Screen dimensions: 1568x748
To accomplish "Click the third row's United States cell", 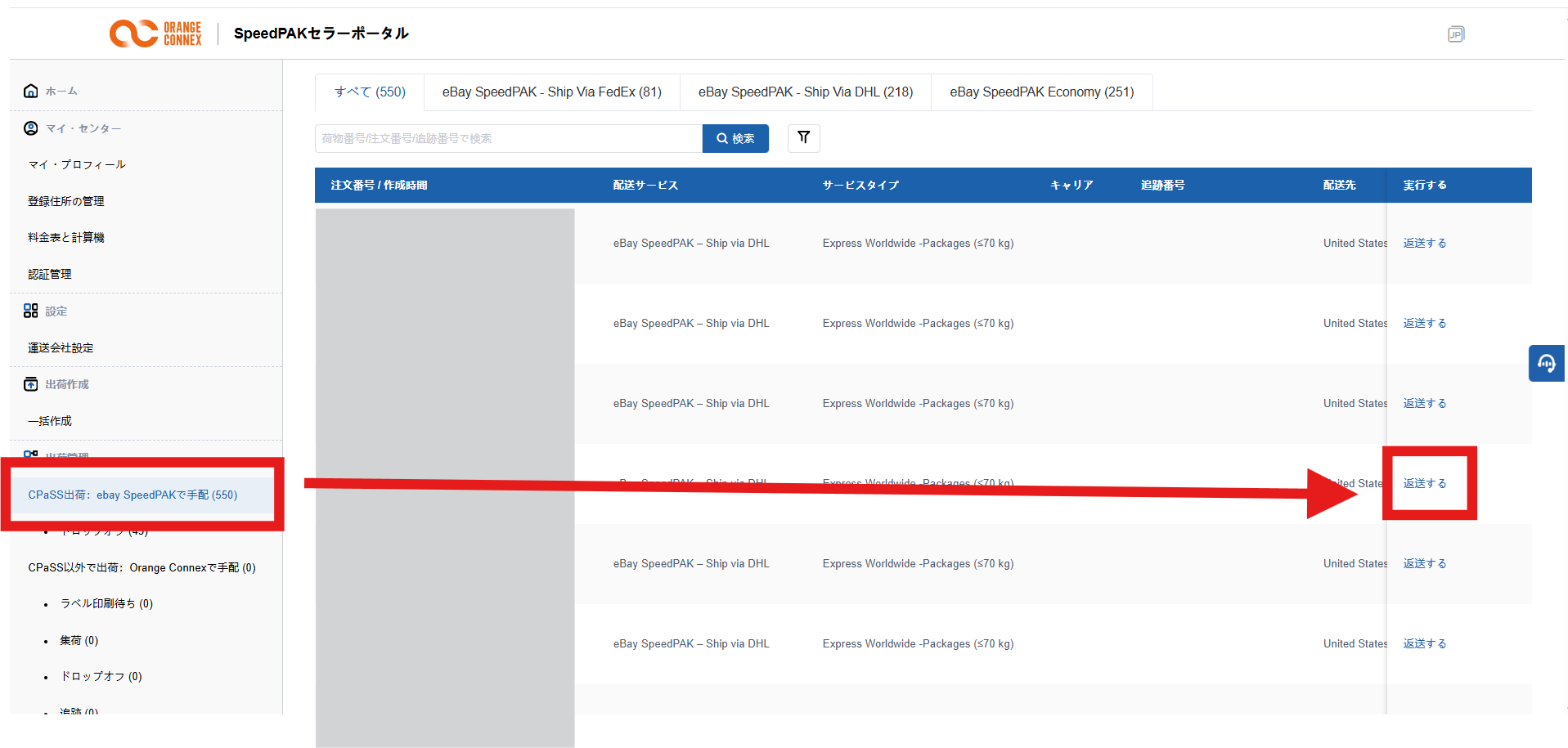I will click(x=1355, y=403).
